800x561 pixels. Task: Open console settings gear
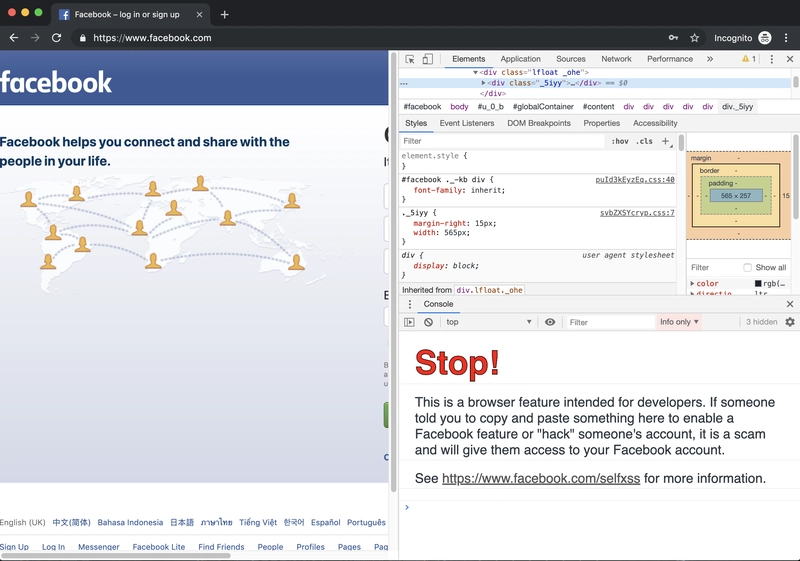click(790, 322)
